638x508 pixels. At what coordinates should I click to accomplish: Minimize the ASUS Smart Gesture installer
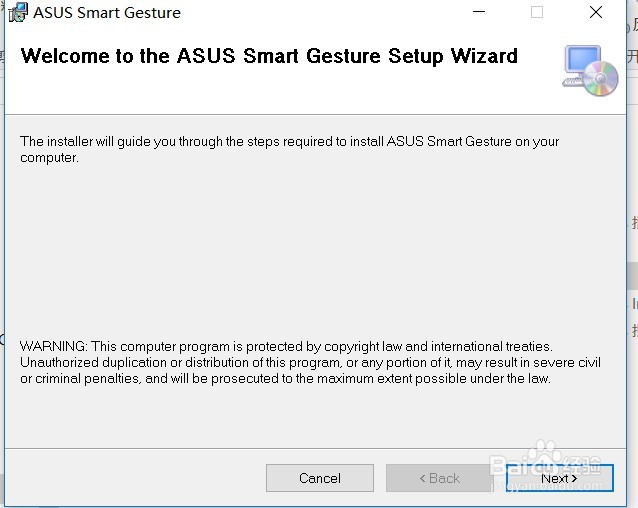[479, 12]
